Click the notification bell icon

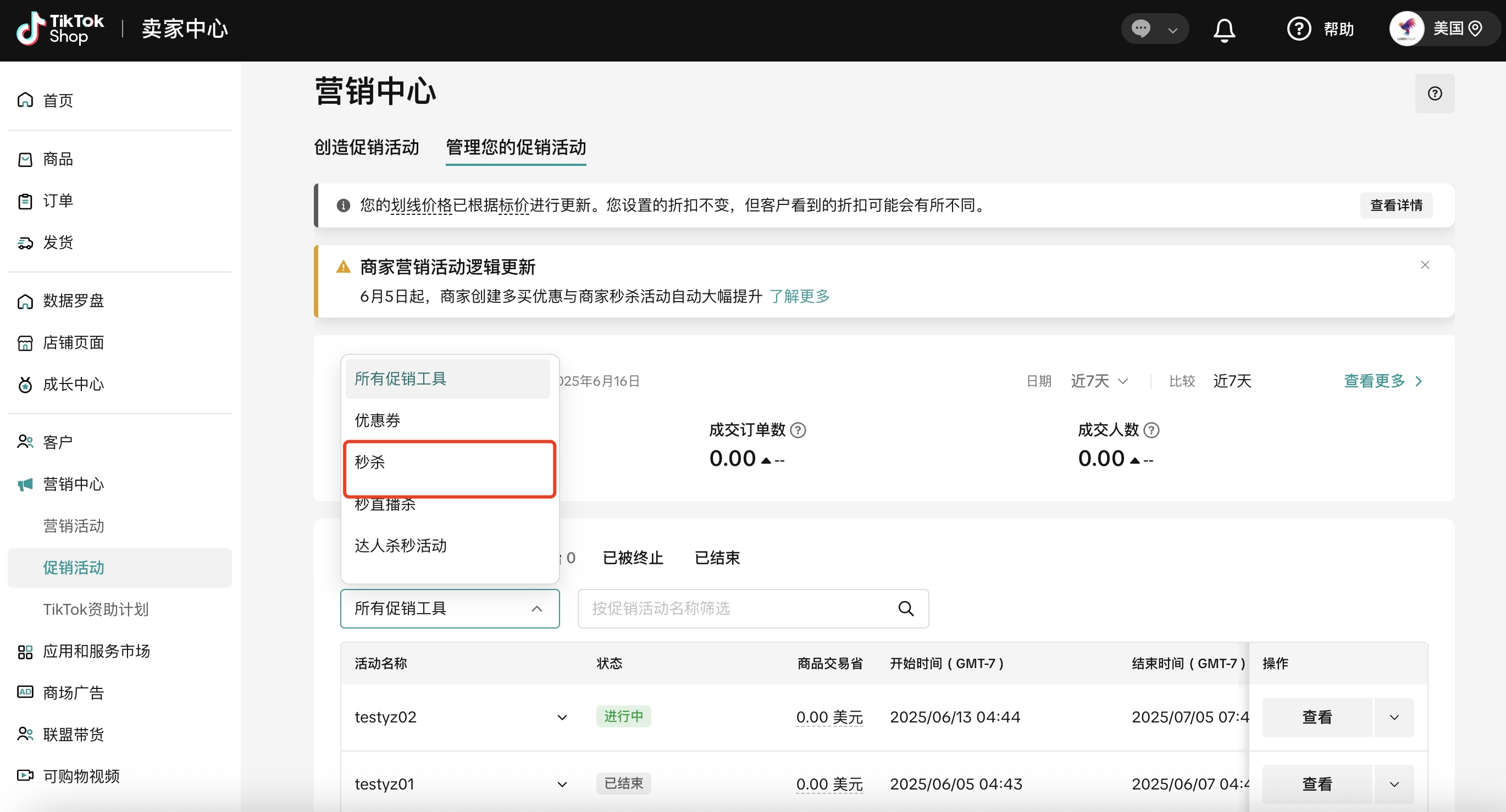pyautogui.click(x=1223, y=29)
